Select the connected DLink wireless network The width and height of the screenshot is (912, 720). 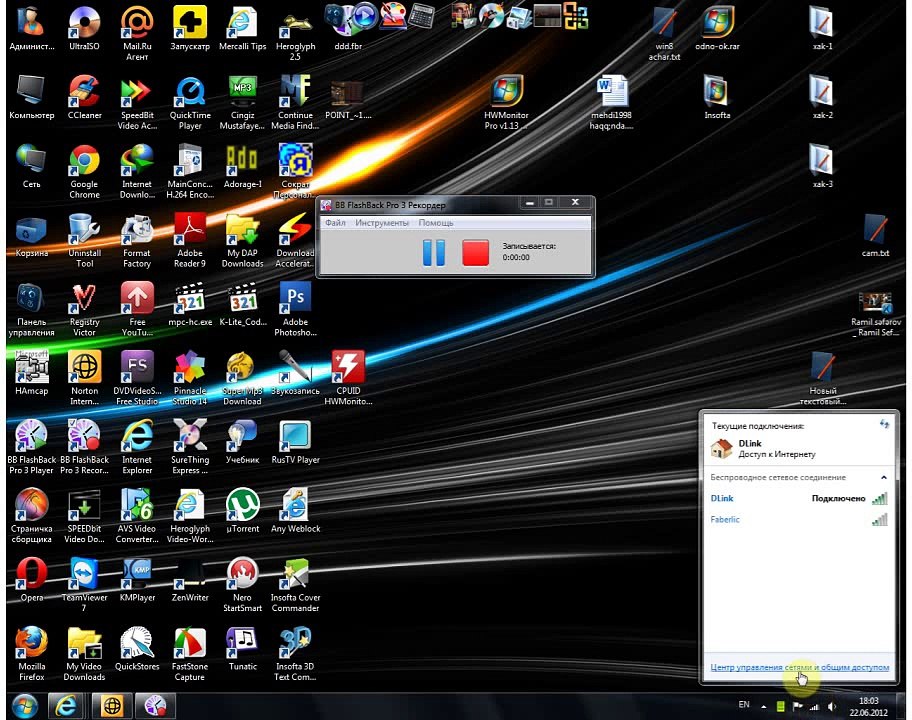click(799, 498)
